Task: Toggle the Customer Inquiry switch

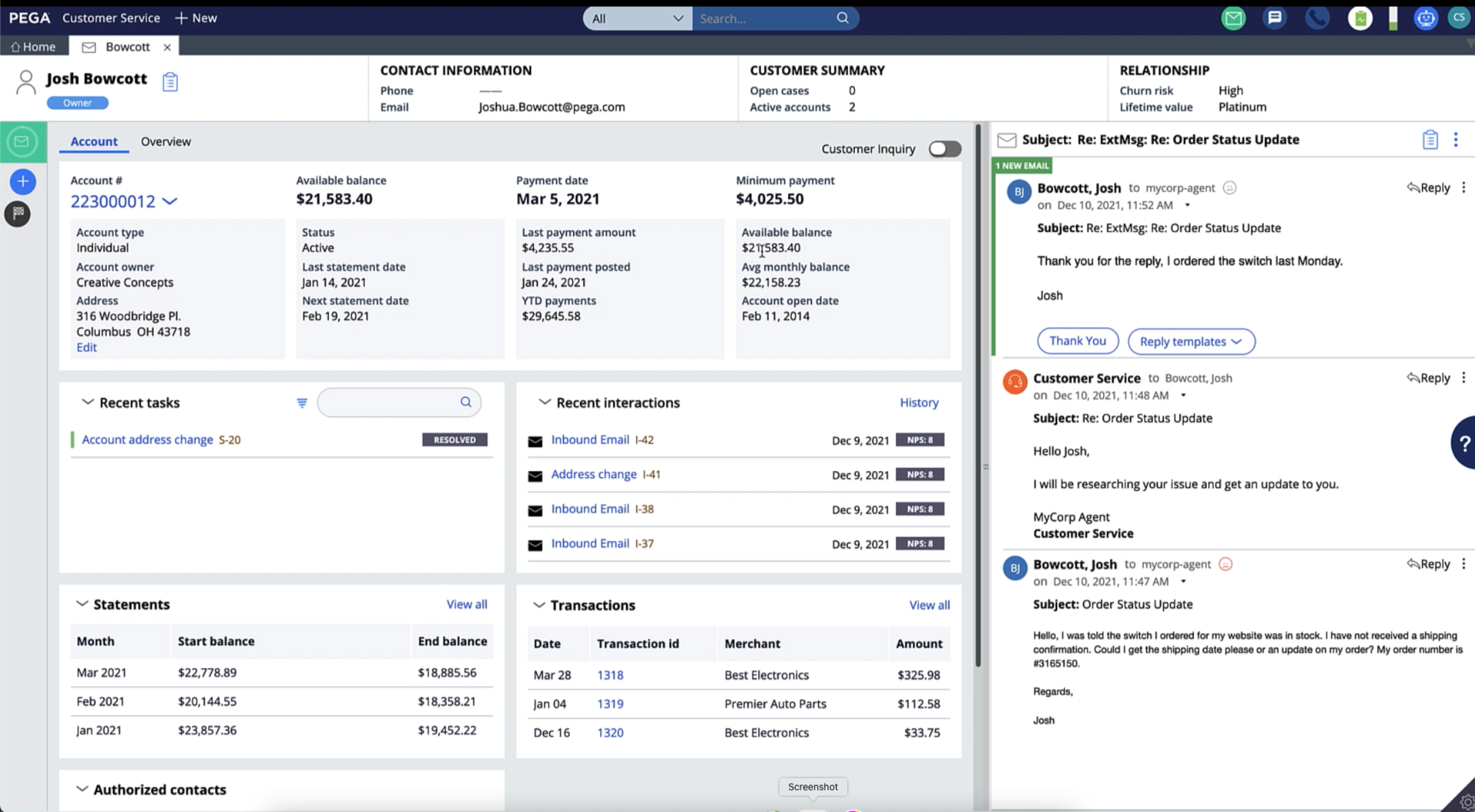Action: (x=944, y=149)
